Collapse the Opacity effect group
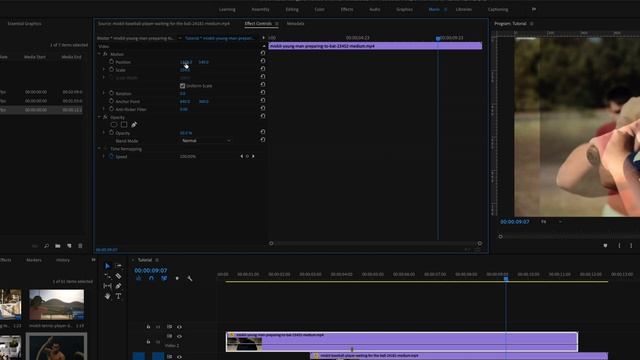Screen dimensions: 640x360 (x=99, y=117)
